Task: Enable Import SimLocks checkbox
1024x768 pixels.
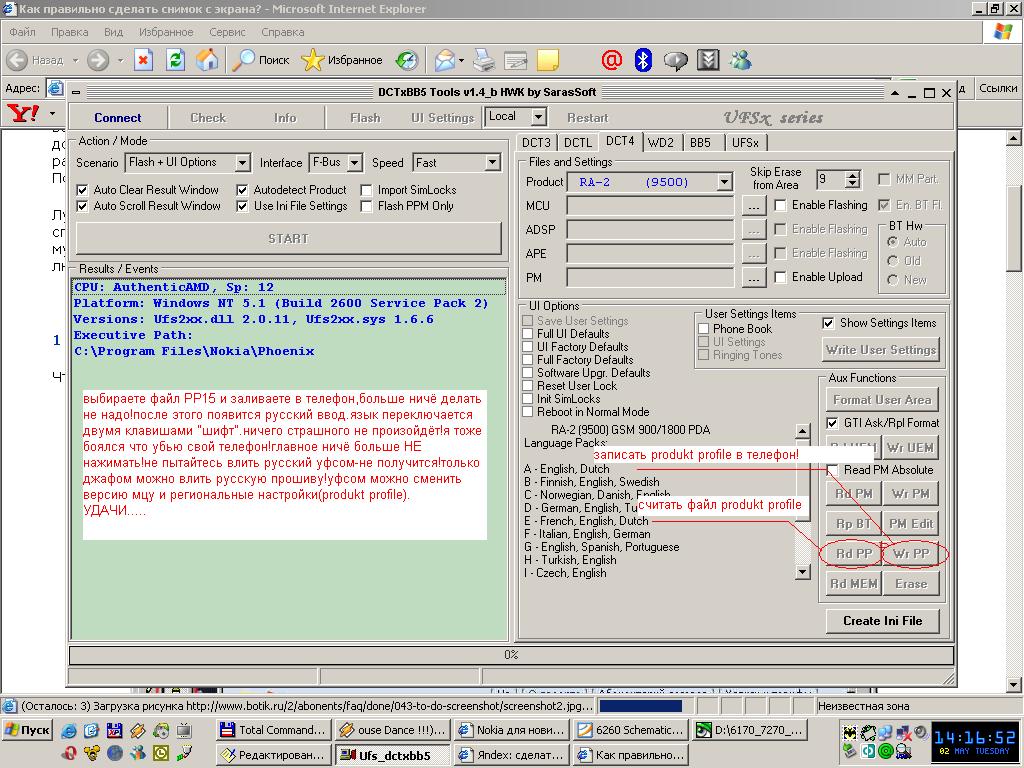Action: [366, 190]
